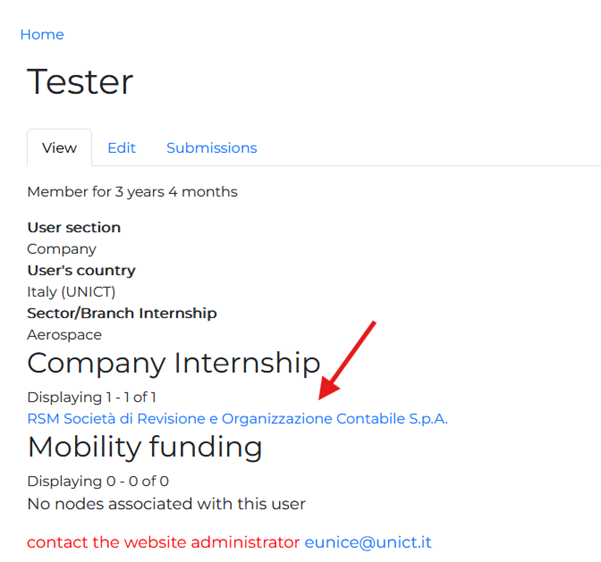Screen dimensions: 601x562
Task: Click the eunice@unict.it email link
Action: (368, 542)
